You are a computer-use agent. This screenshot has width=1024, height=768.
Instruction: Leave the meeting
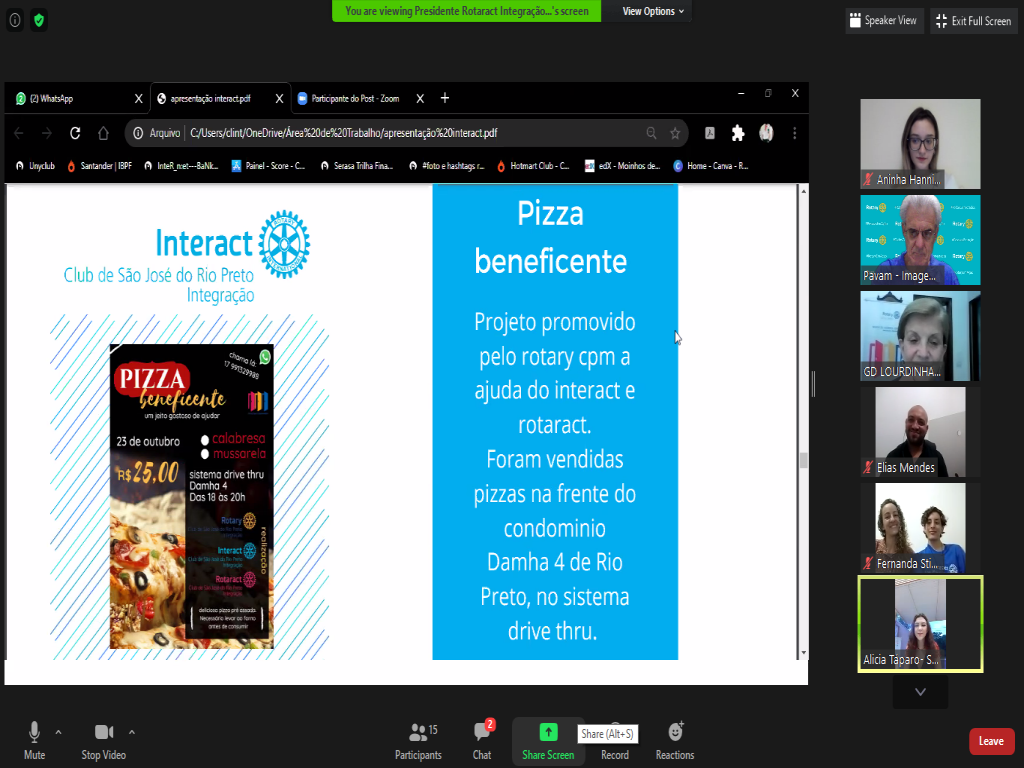(990, 741)
